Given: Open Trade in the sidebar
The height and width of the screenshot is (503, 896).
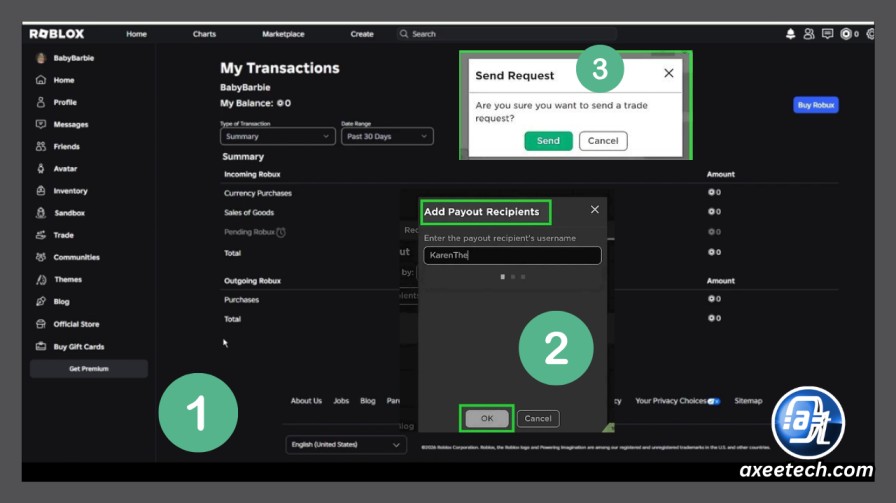Looking at the screenshot, I should 63,235.
